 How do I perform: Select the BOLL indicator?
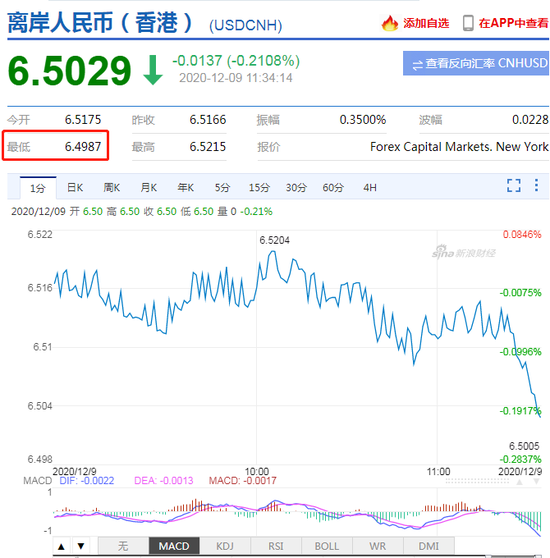[327, 546]
